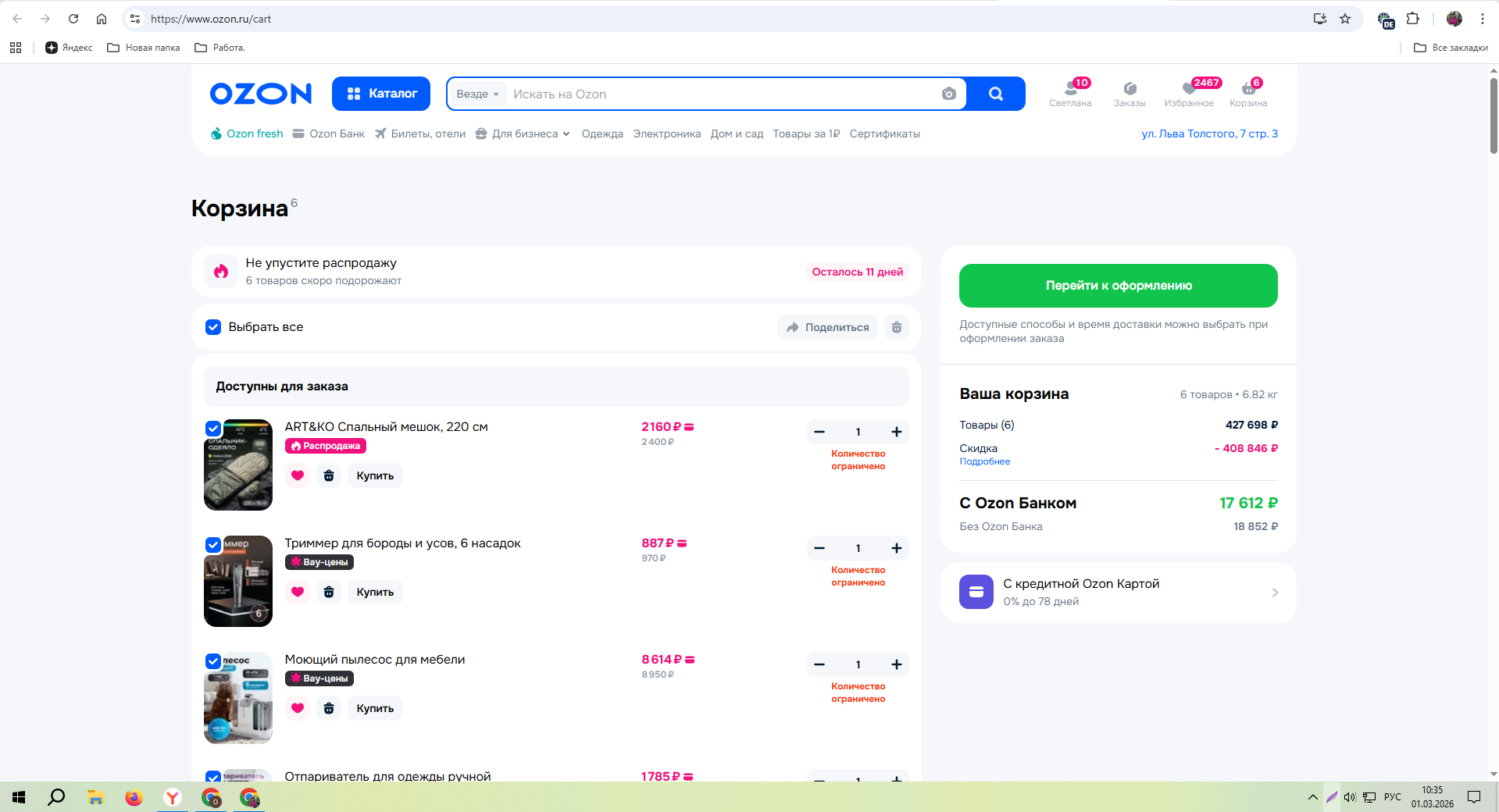Image resolution: width=1499 pixels, height=812 pixels.
Task: Open browser profile avatar
Action: [x=1454, y=19]
